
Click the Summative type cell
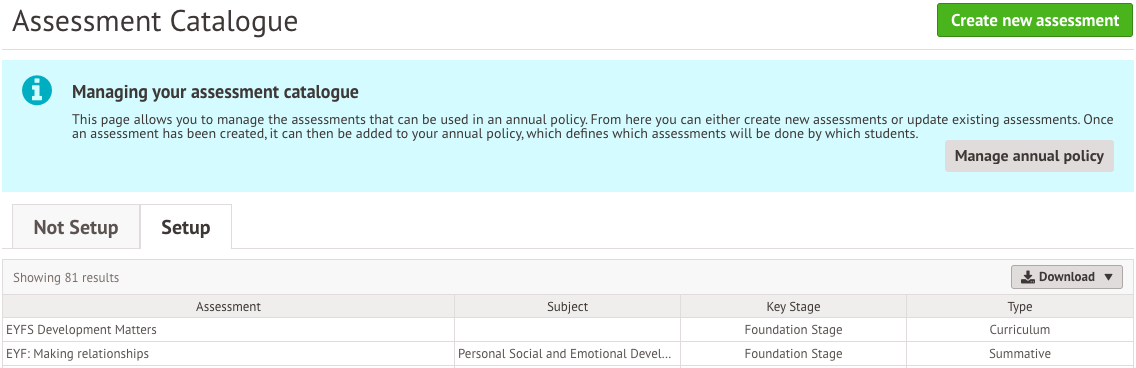1019,354
